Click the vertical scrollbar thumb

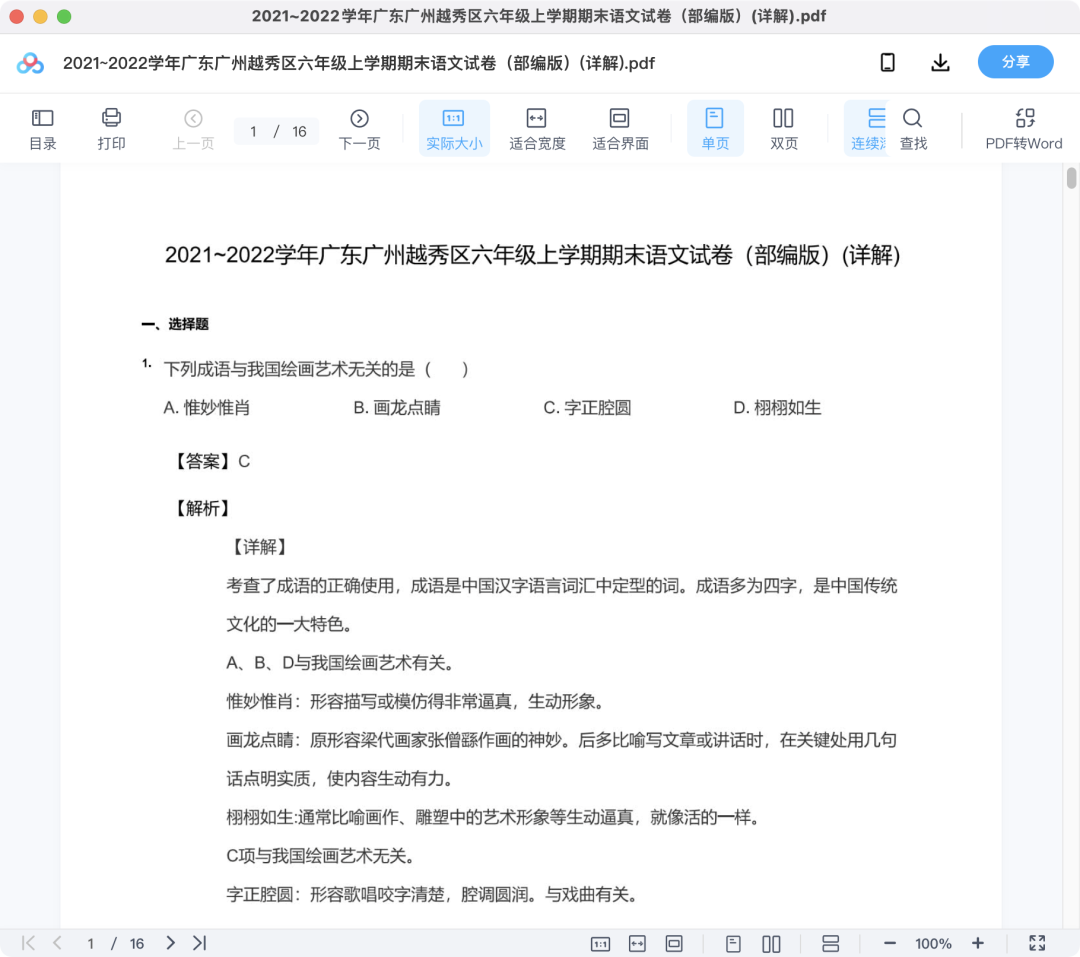[x=1071, y=177]
